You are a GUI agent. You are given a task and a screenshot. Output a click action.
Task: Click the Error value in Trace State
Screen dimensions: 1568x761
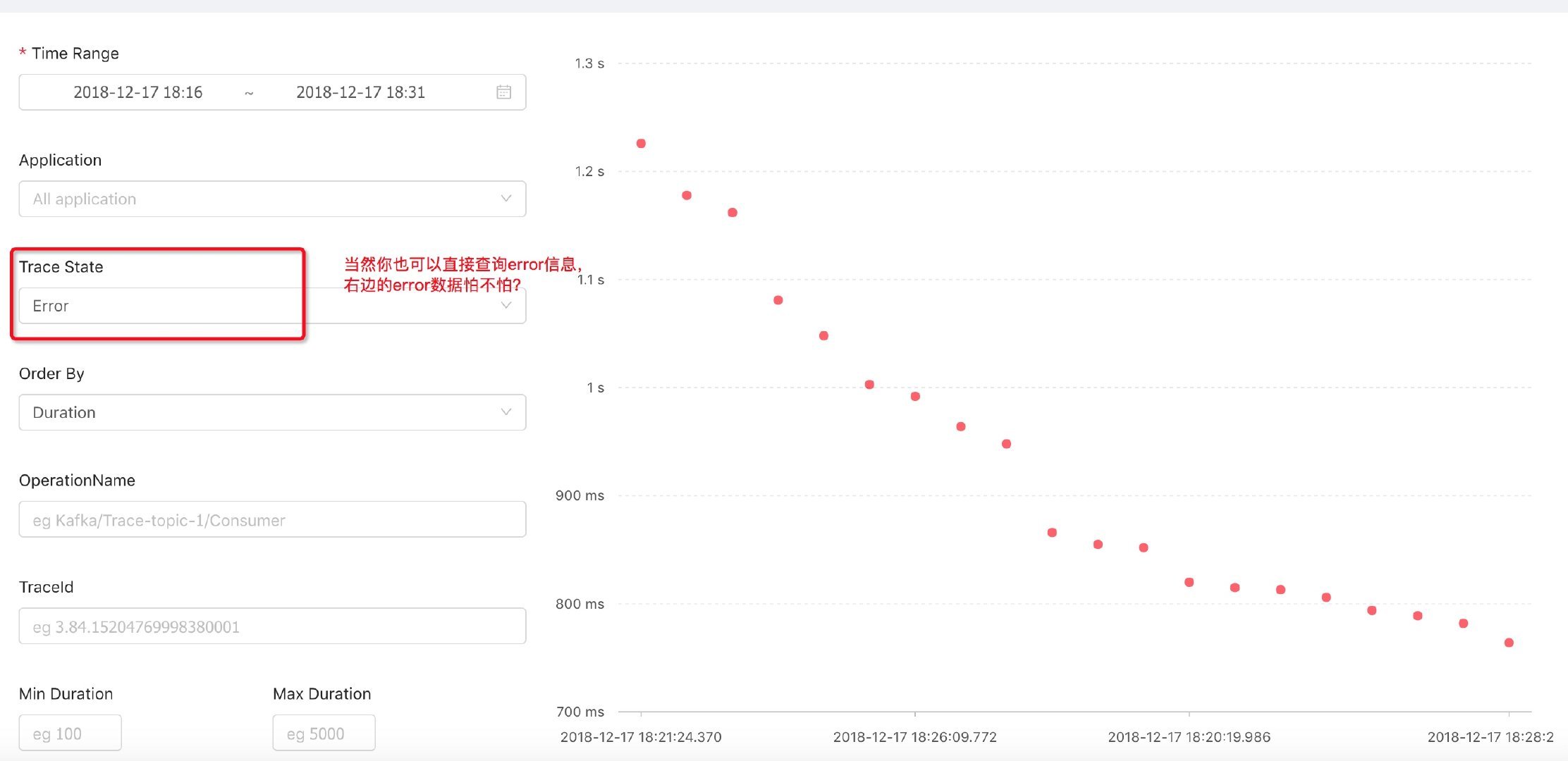click(51, 306)
